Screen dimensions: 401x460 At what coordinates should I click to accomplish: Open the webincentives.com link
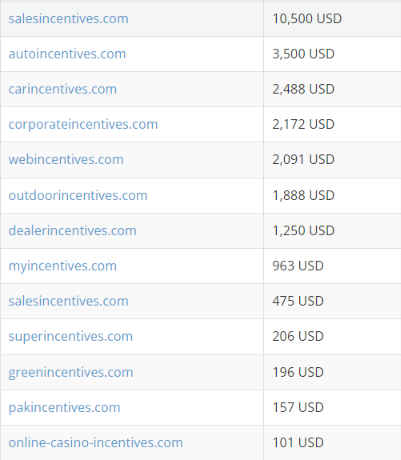coord(66,160)
